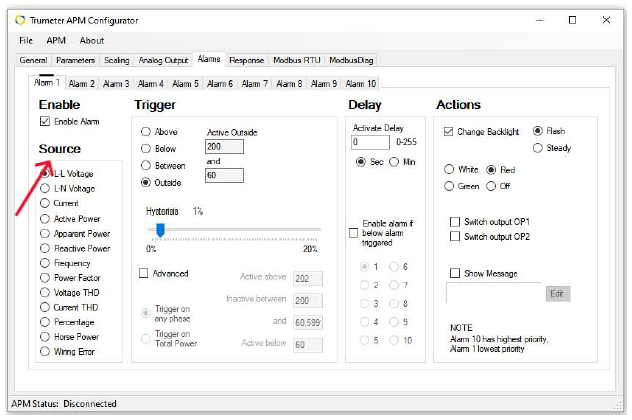Viewport: 632px width, 420px height.
Task: Click the Hysteresis slider thumb
Action: click(x=160, y=230)
